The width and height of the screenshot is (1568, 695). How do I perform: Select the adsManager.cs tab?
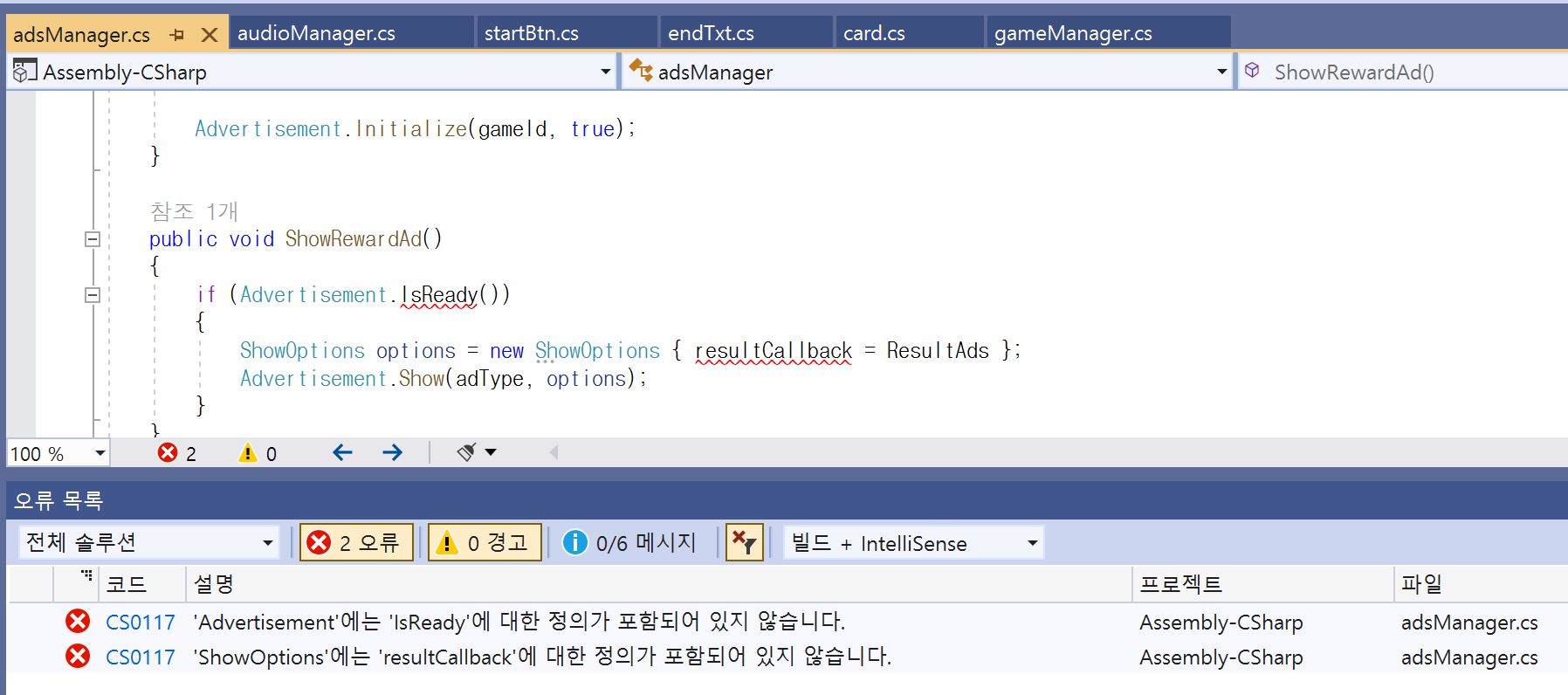81,35
